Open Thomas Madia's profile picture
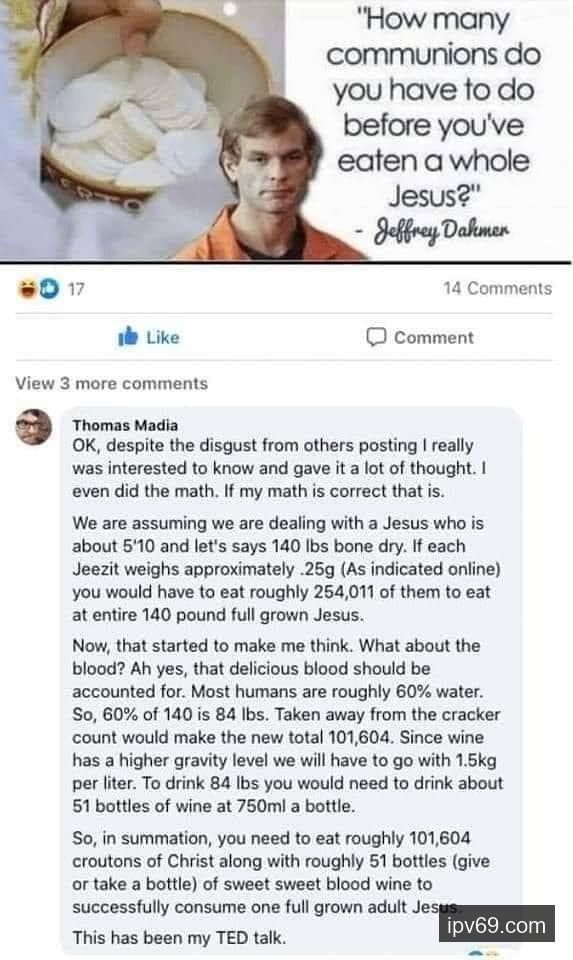The image size is (573, 960). (33, 427)
